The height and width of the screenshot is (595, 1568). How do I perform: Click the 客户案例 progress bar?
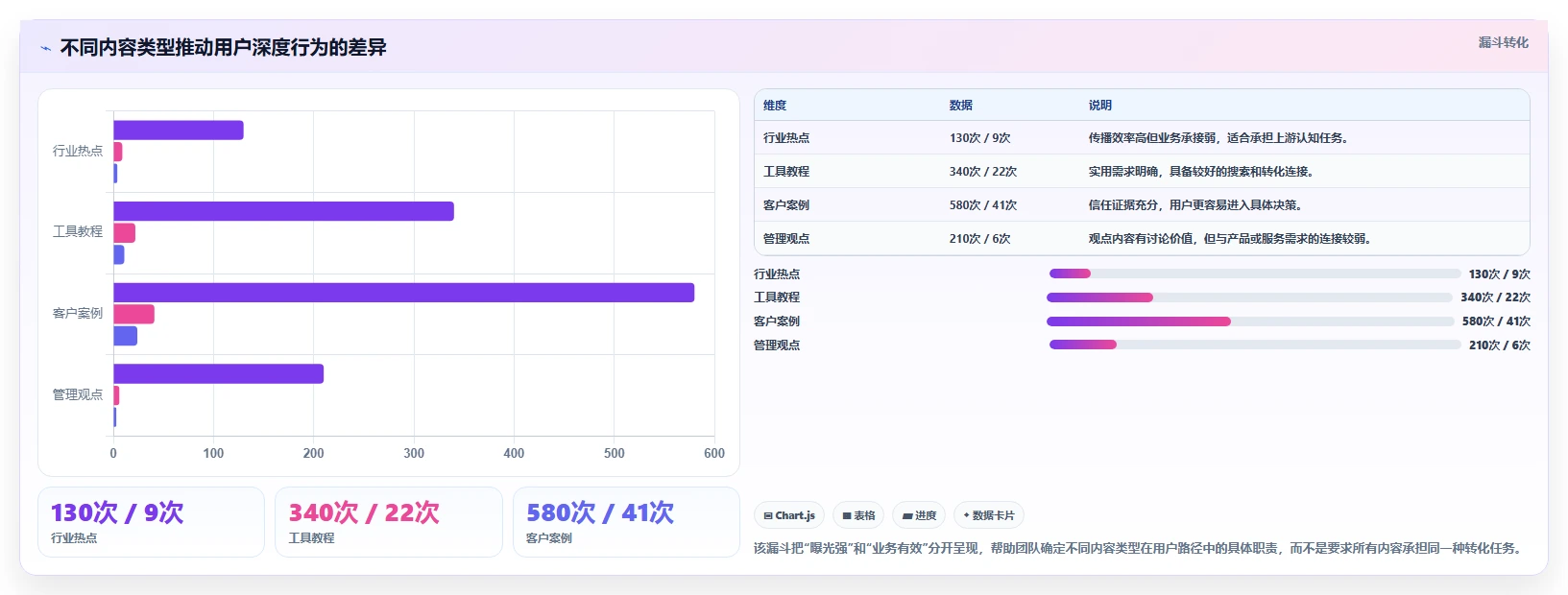point(1250,321)
